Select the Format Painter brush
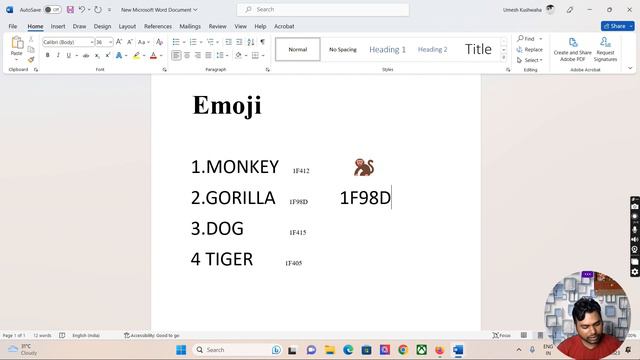The image size is (640, 360). (x=31, y=60)
